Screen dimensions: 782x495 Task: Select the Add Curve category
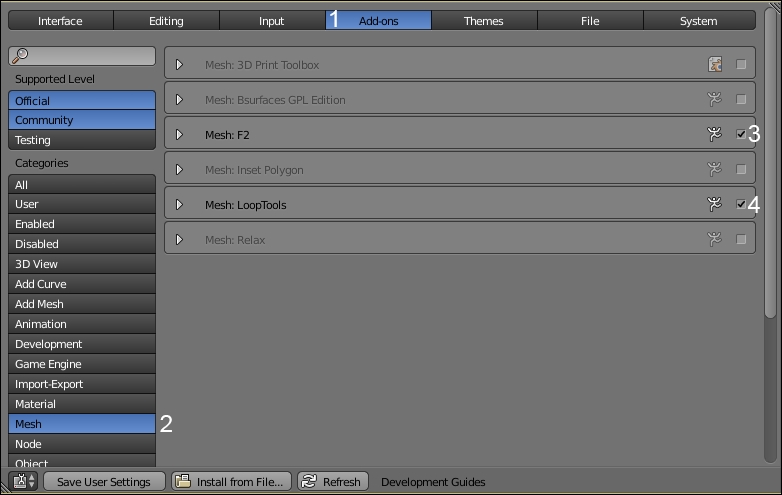coord(82,284)
